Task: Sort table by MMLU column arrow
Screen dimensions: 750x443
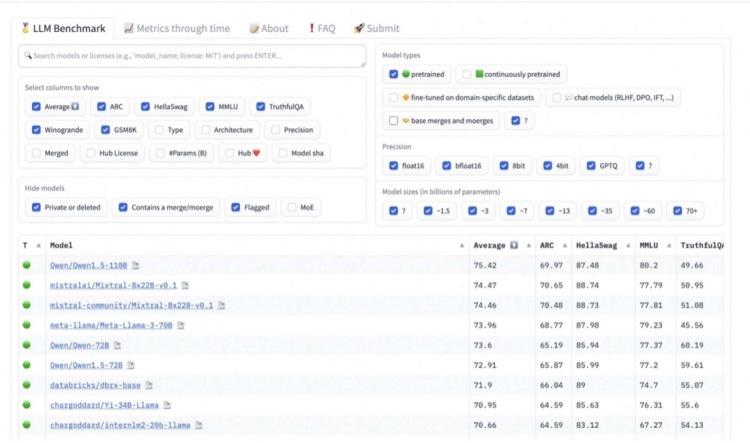Action: point(669,245)
